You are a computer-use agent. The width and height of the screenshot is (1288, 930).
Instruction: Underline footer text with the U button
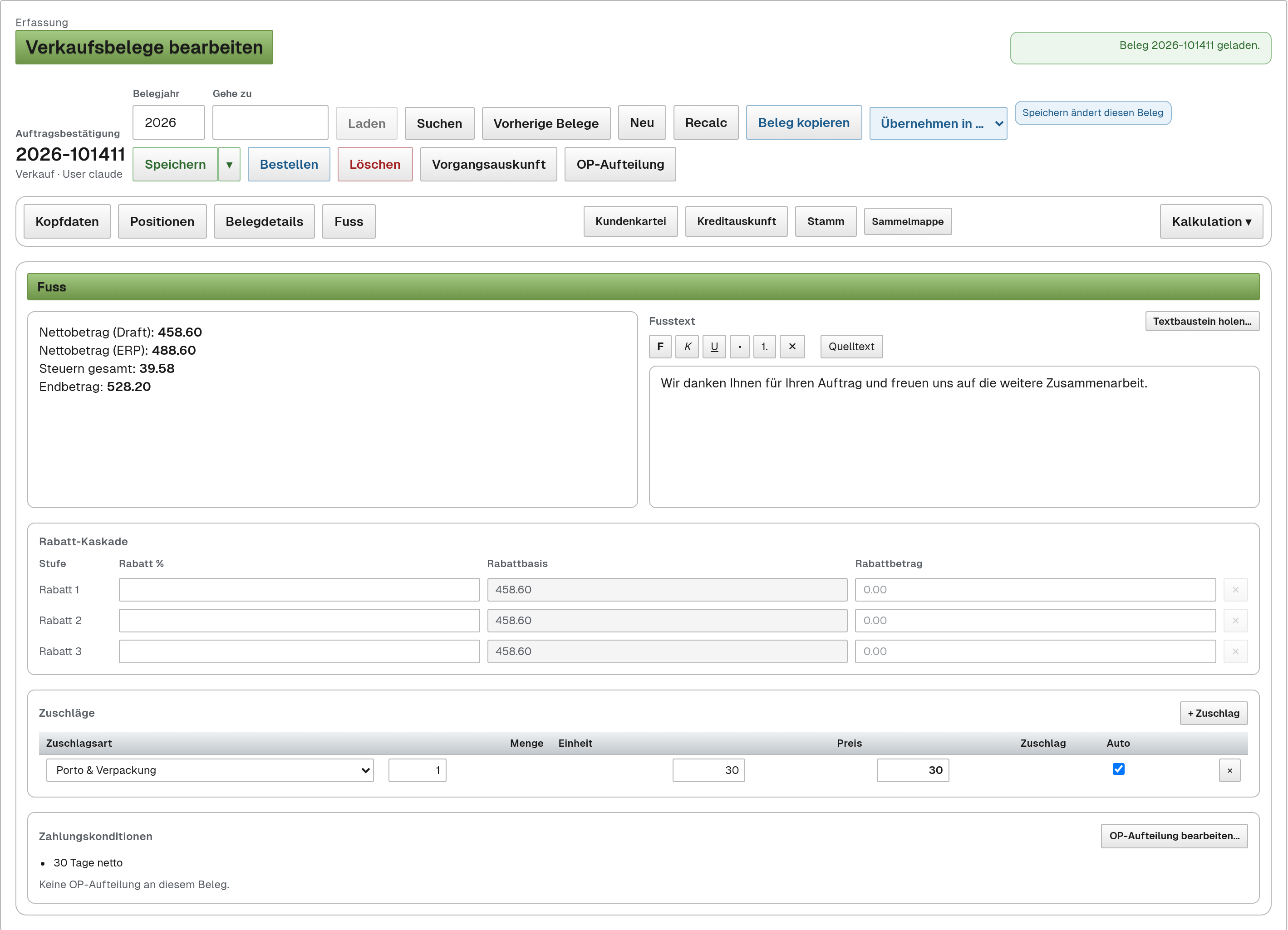pos(714,346)
